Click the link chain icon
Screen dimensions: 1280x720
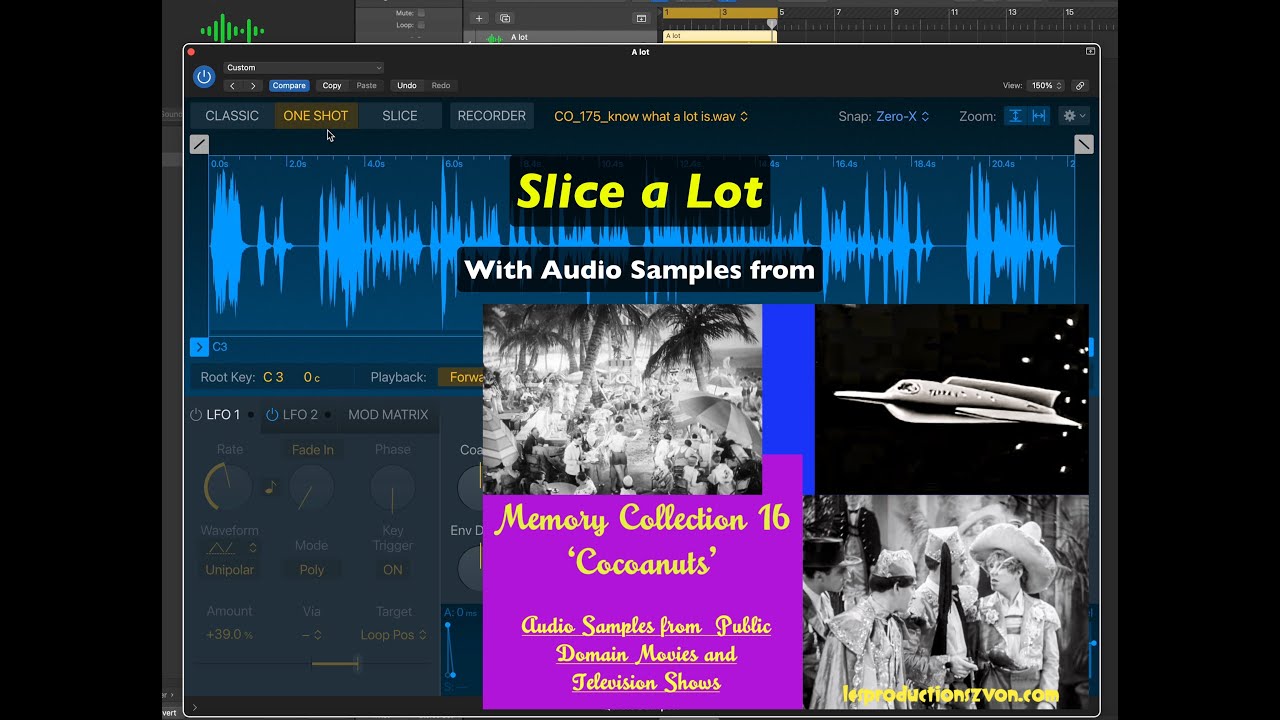click(x=1080, y=86)
